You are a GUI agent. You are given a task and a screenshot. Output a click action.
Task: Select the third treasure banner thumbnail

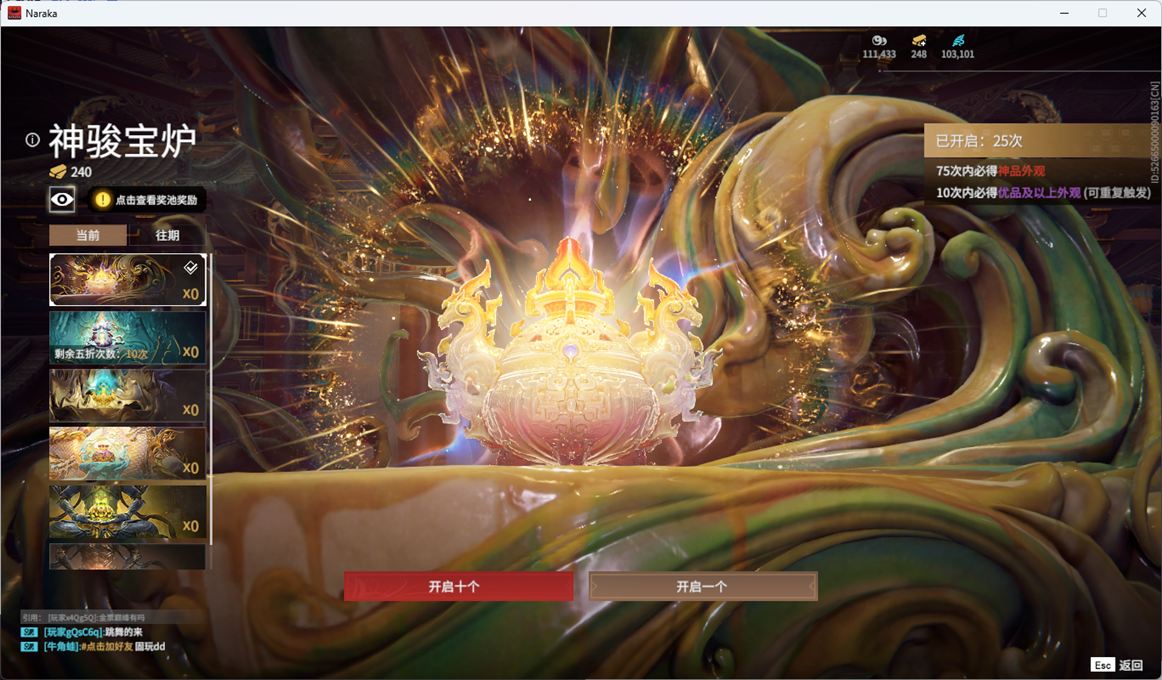point(127,396)
